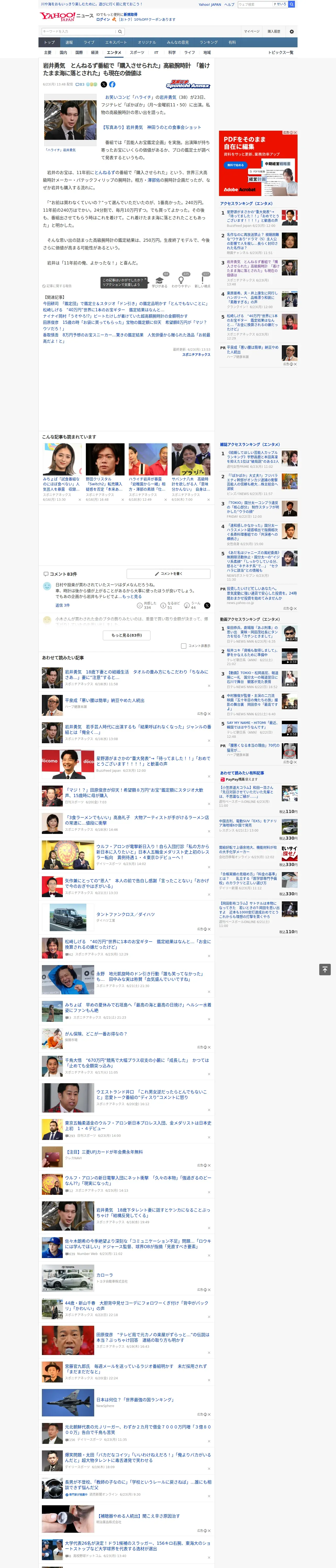Open Adobe Acrobat 'PDFをそのまま自在に編集' ad
Viewport: 336px width, 1568px height.
coord(258,163)
